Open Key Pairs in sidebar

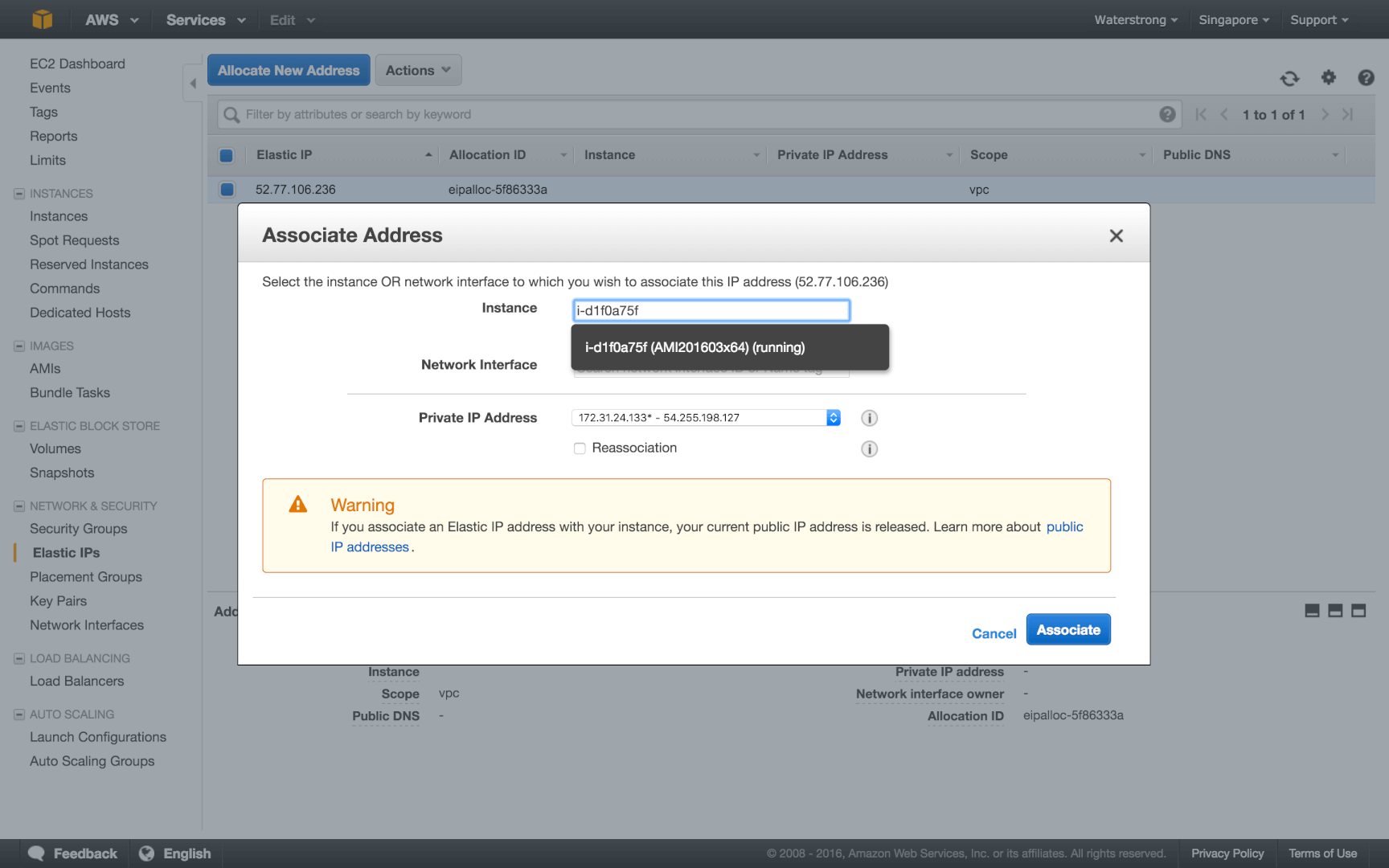(58, 601)
